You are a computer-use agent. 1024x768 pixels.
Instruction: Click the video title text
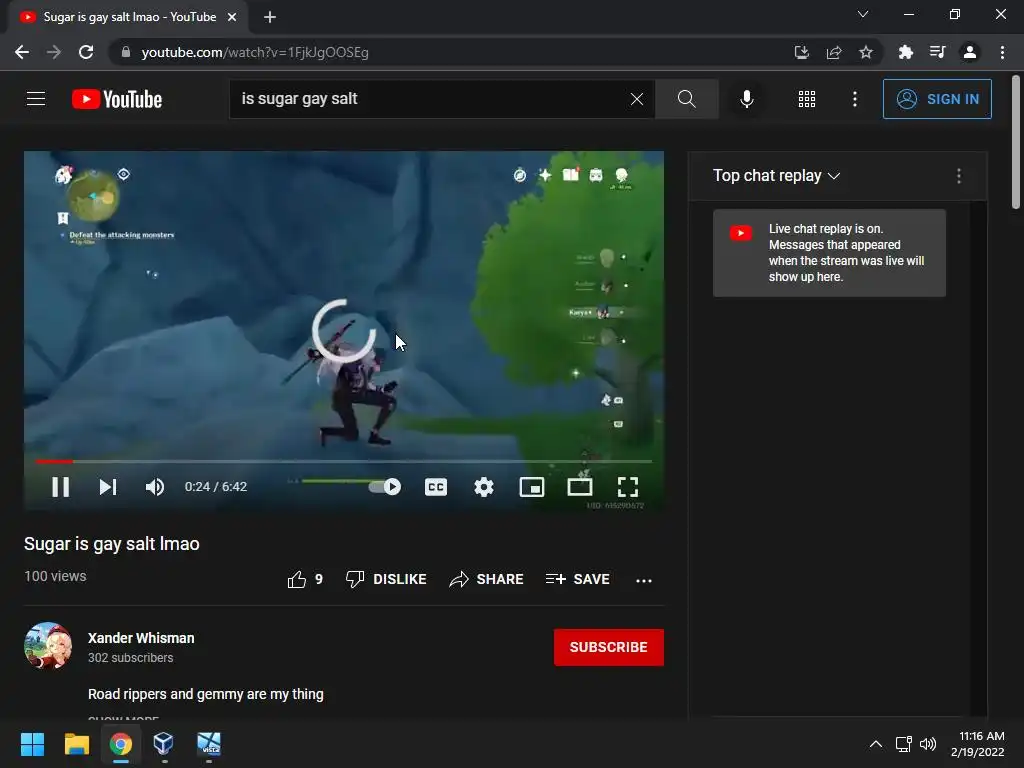pyautogui.click(x=112, y=544)
